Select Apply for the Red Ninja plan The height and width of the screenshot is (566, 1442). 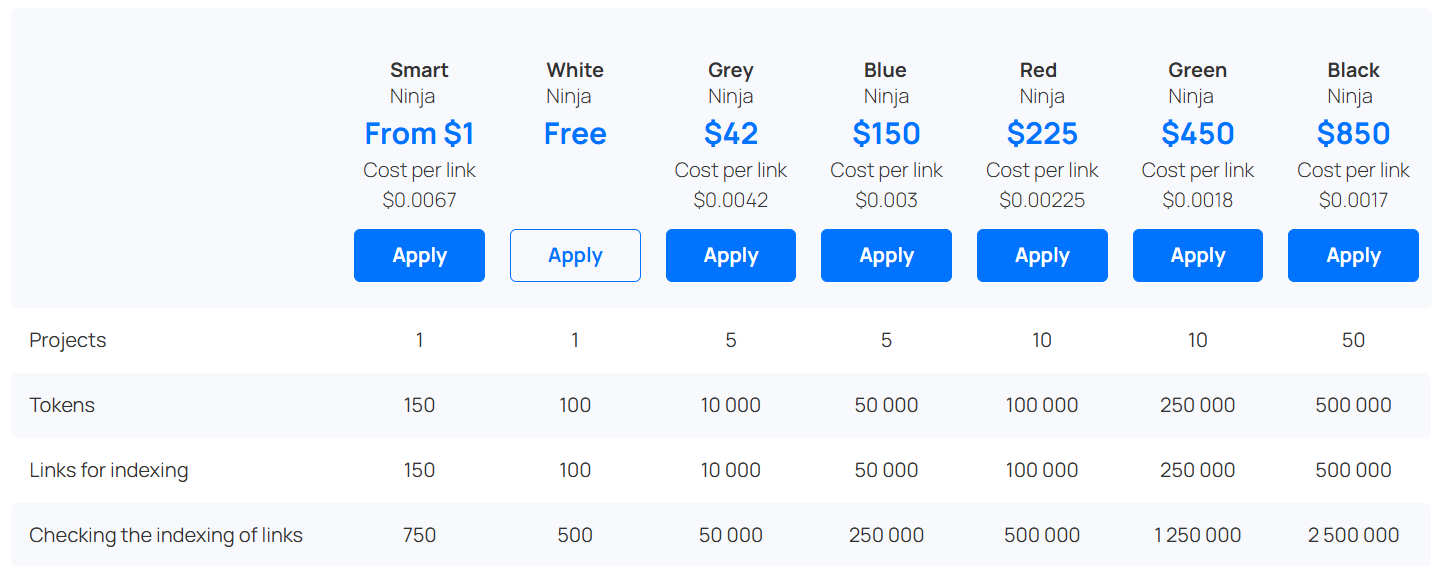click(1042, 256)
